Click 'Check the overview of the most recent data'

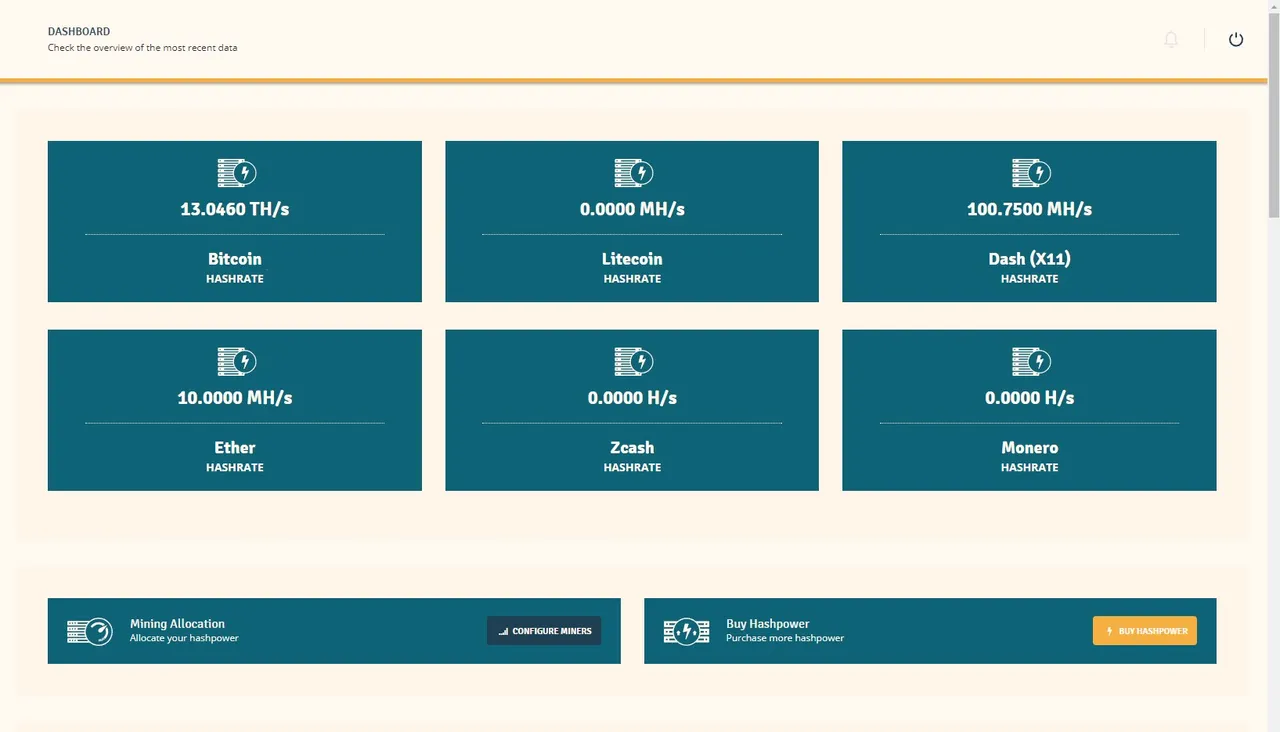point(142,48)
